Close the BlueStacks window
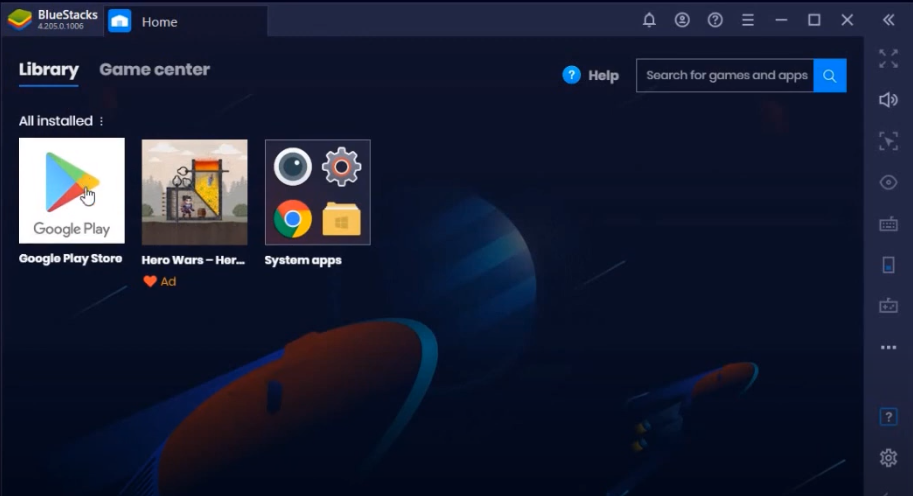 pyautogui.click(x=847, y=20)
